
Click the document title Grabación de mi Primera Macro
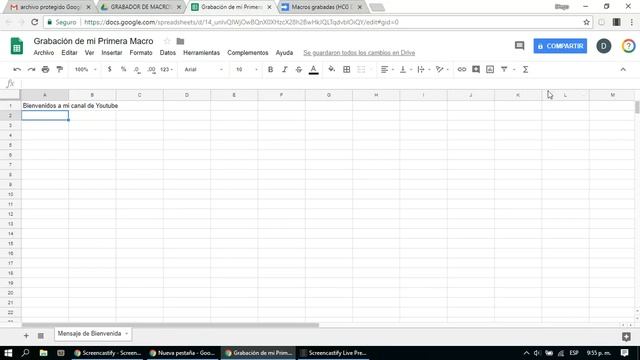click(x=93, y=41)
